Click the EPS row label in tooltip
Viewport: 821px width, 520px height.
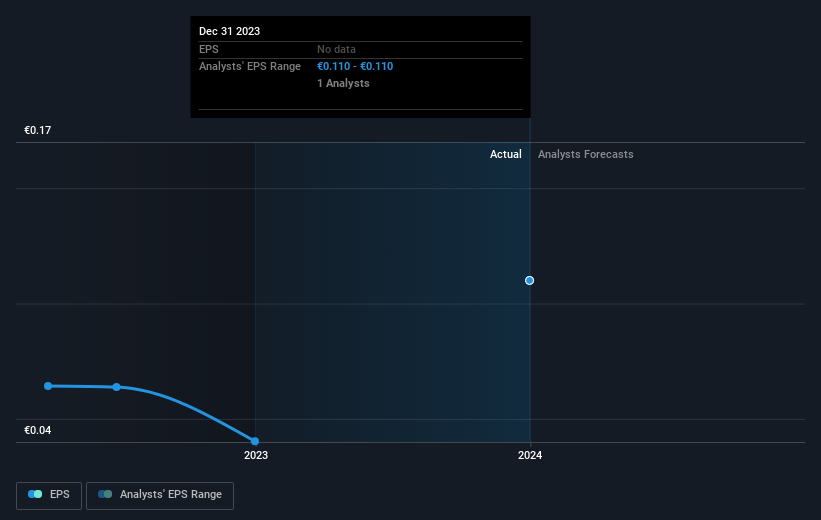208,49
